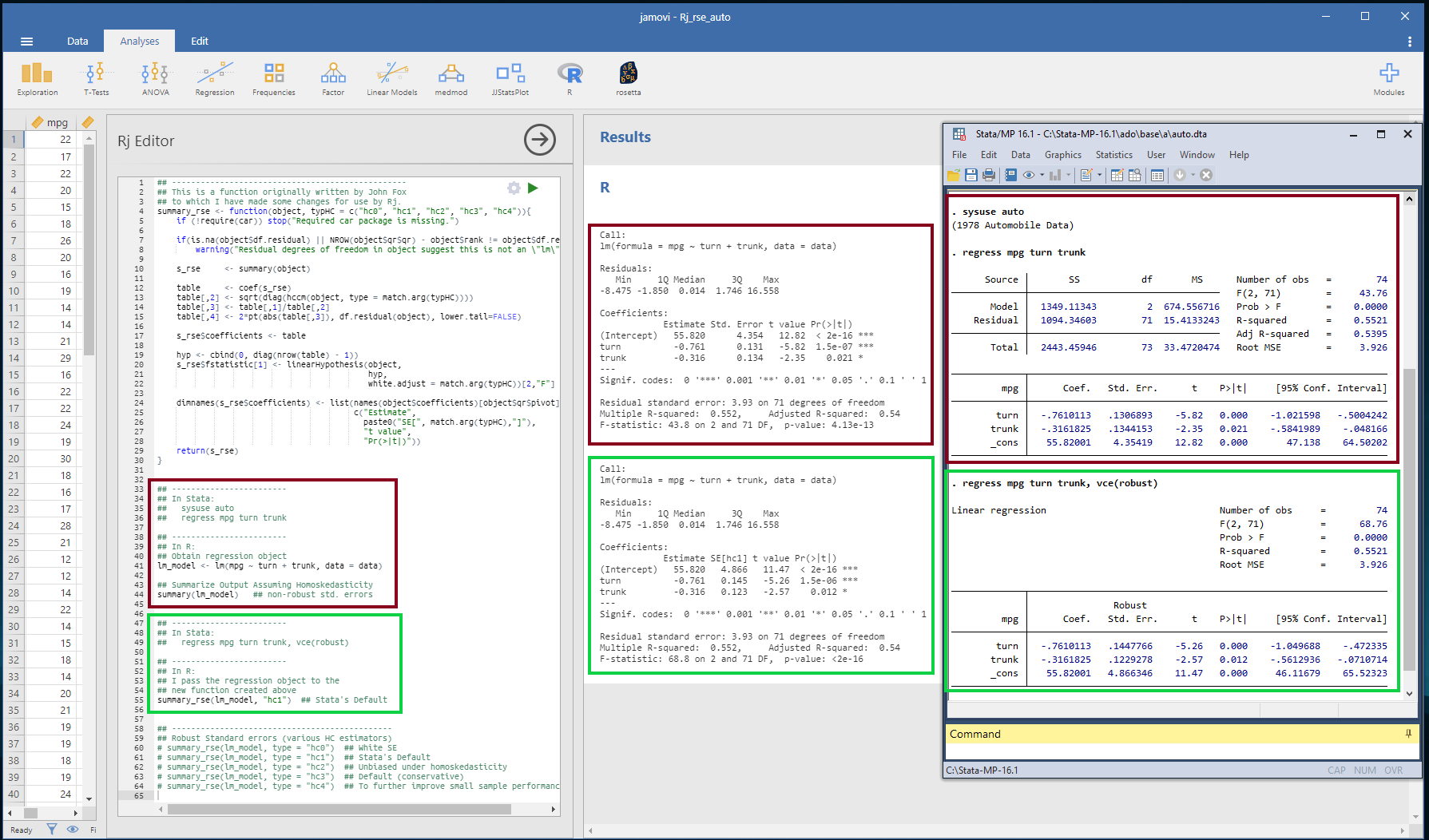This screenshot has height=840, width=1429.
Task: Open the Factor analysis menu
Action: 333,79
